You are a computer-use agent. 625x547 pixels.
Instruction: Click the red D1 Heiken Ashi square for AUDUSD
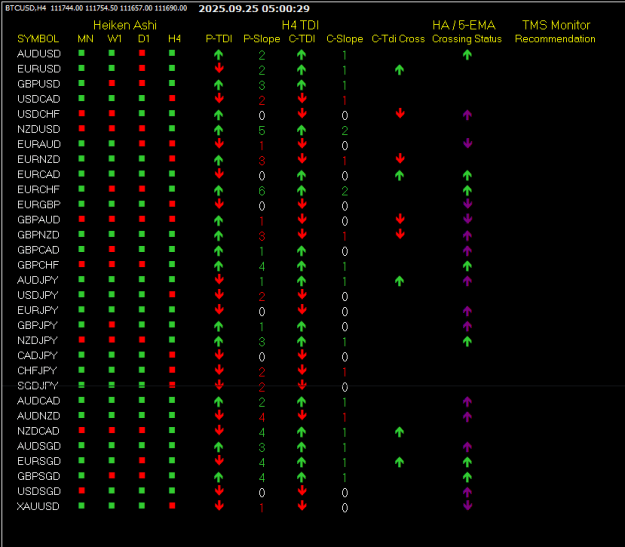[x=142, y=53]
